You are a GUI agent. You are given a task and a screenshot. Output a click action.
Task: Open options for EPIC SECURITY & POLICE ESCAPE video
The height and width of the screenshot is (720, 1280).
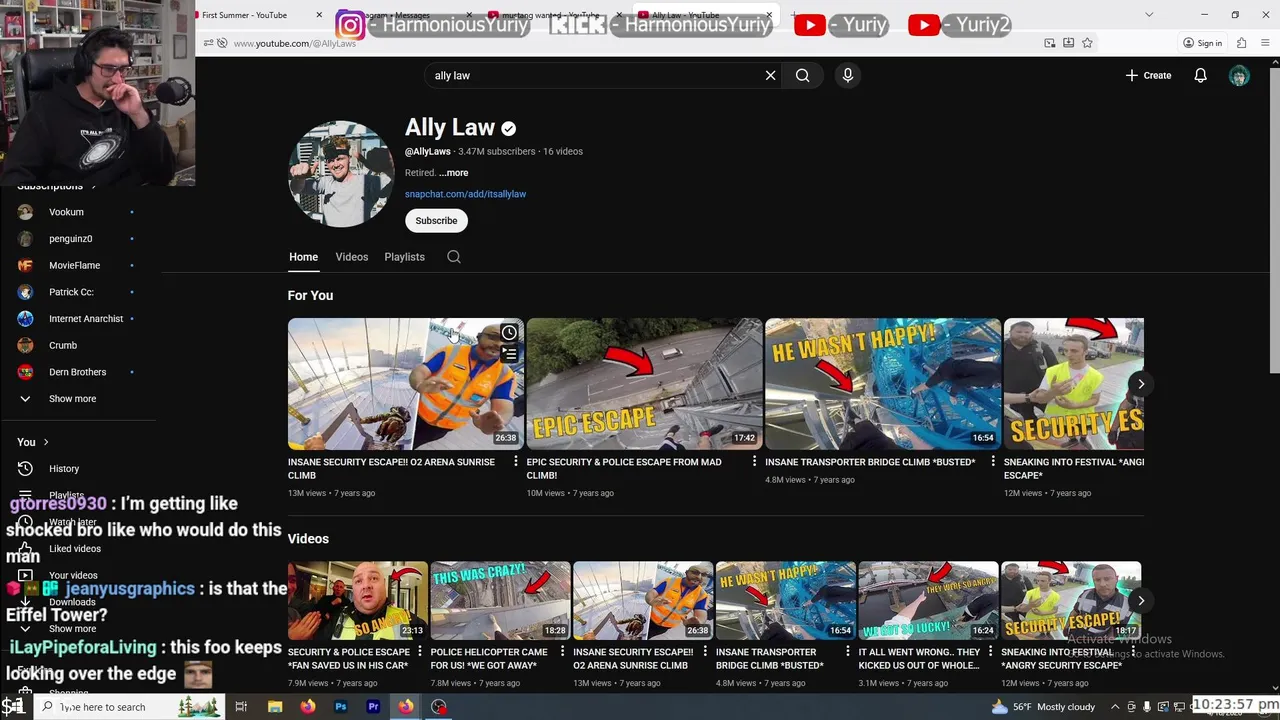point(755,462)
